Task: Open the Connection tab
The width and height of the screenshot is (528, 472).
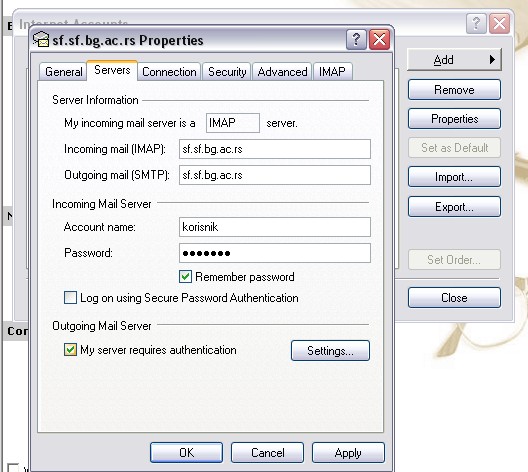Action: point(169,72)
